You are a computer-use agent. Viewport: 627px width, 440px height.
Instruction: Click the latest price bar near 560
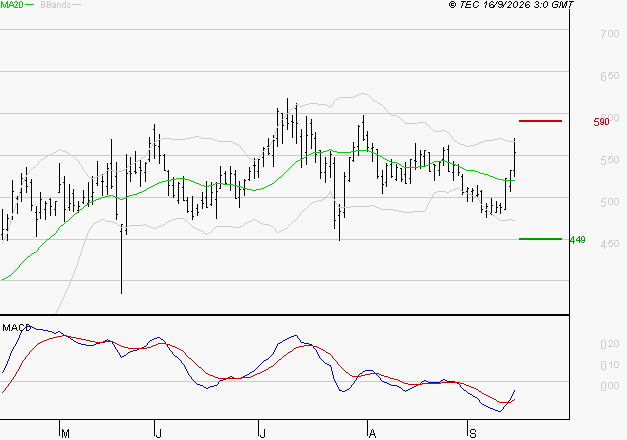[515, 157]
